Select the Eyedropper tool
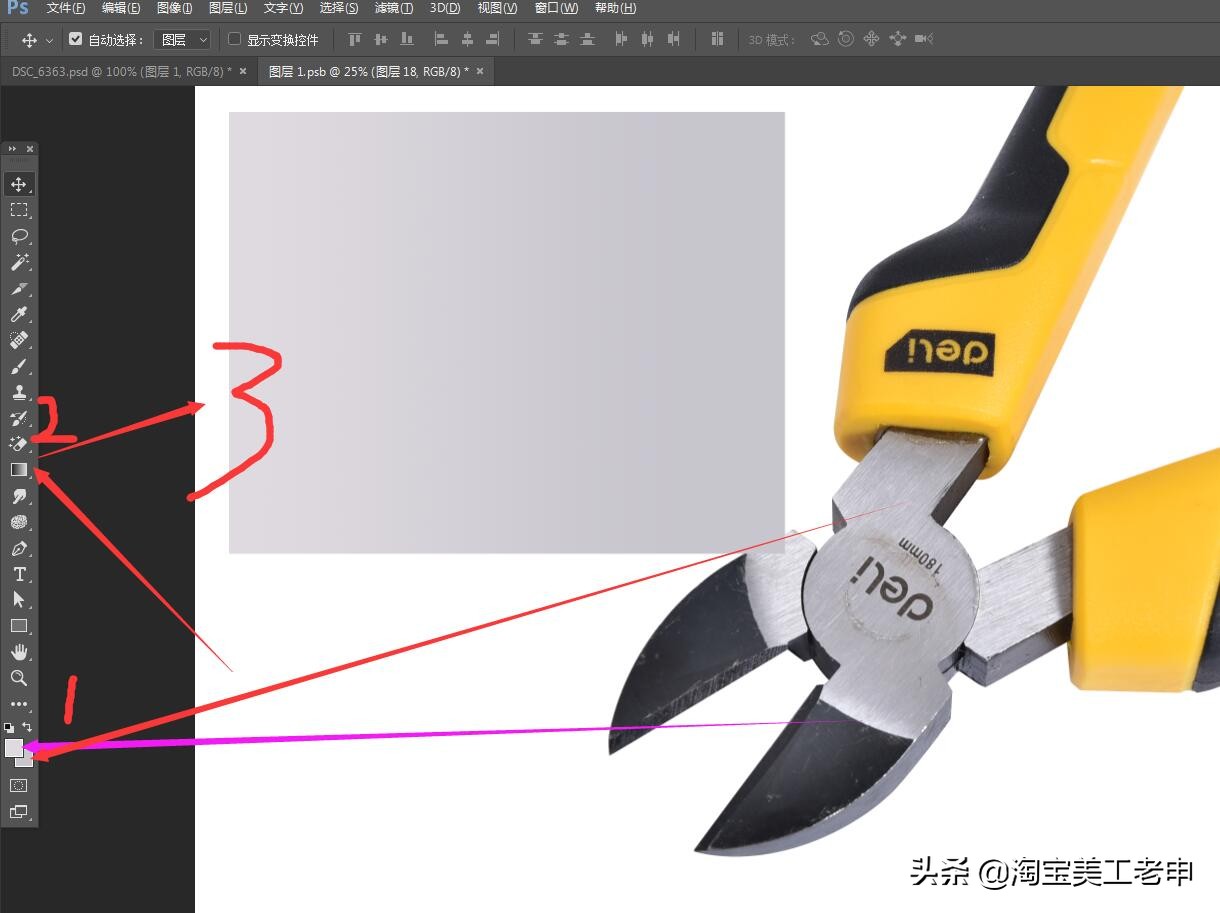This screenshot has width=1220, height=913. tap(19, 314)
